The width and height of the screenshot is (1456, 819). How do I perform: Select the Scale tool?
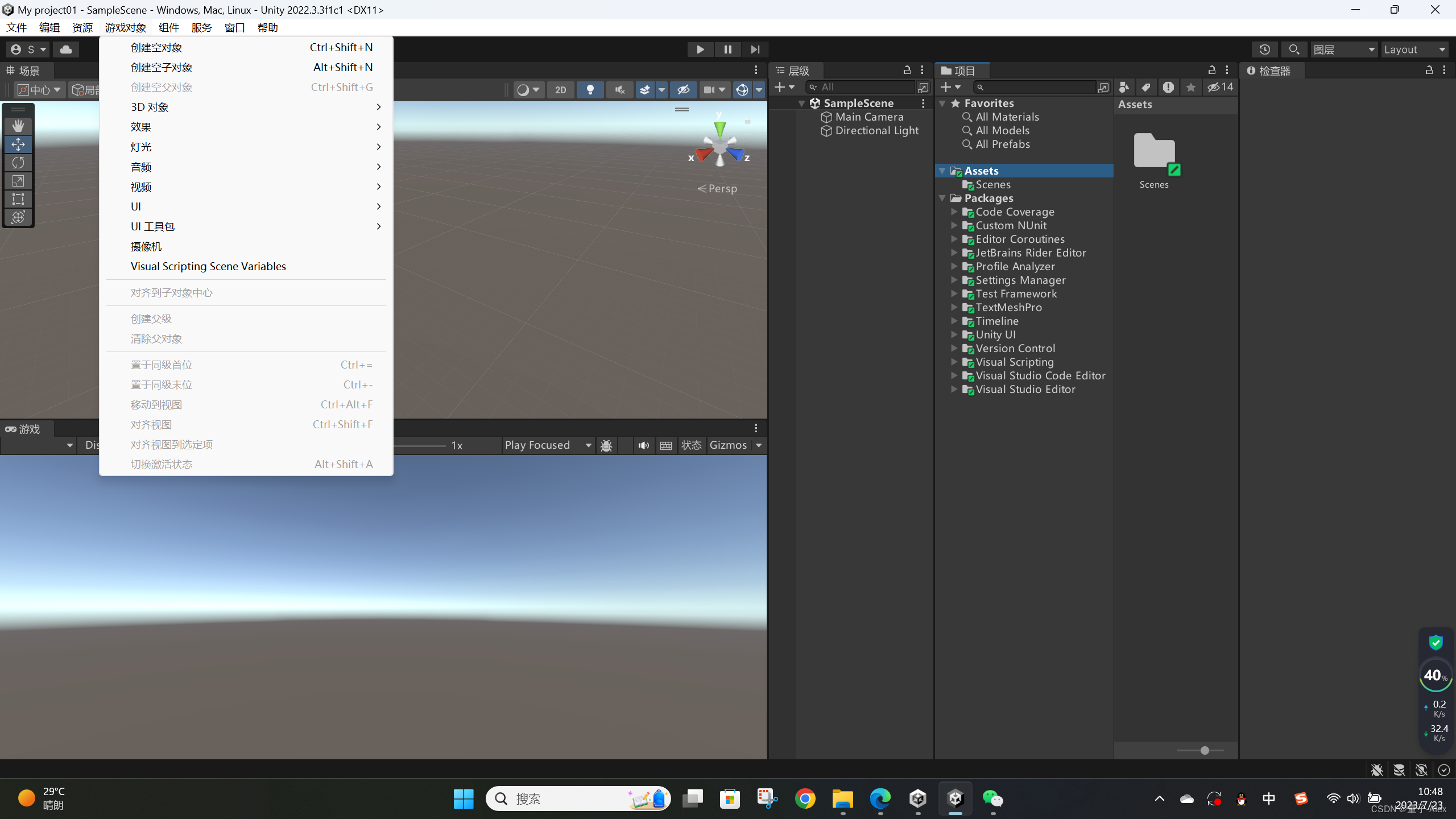pos(18,181)
